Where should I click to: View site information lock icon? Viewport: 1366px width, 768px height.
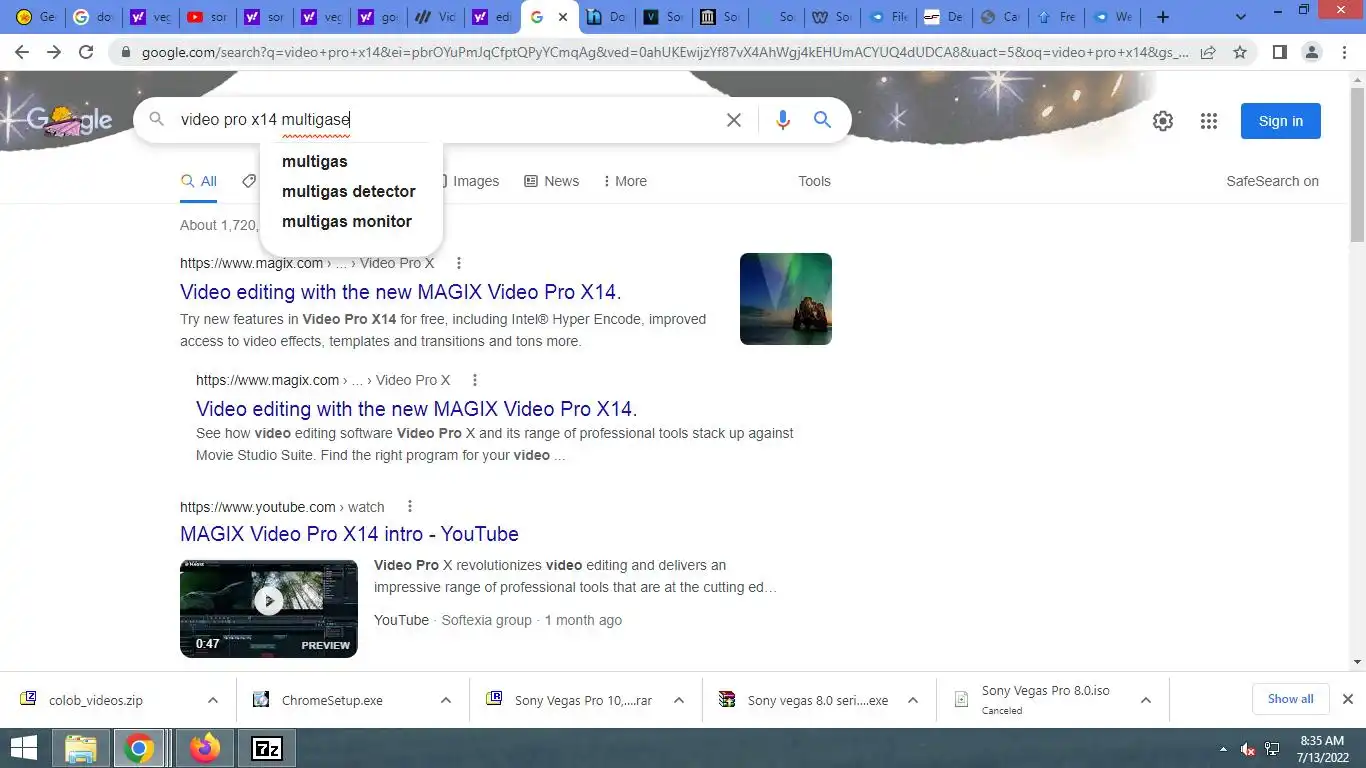(x=126, y=53)
